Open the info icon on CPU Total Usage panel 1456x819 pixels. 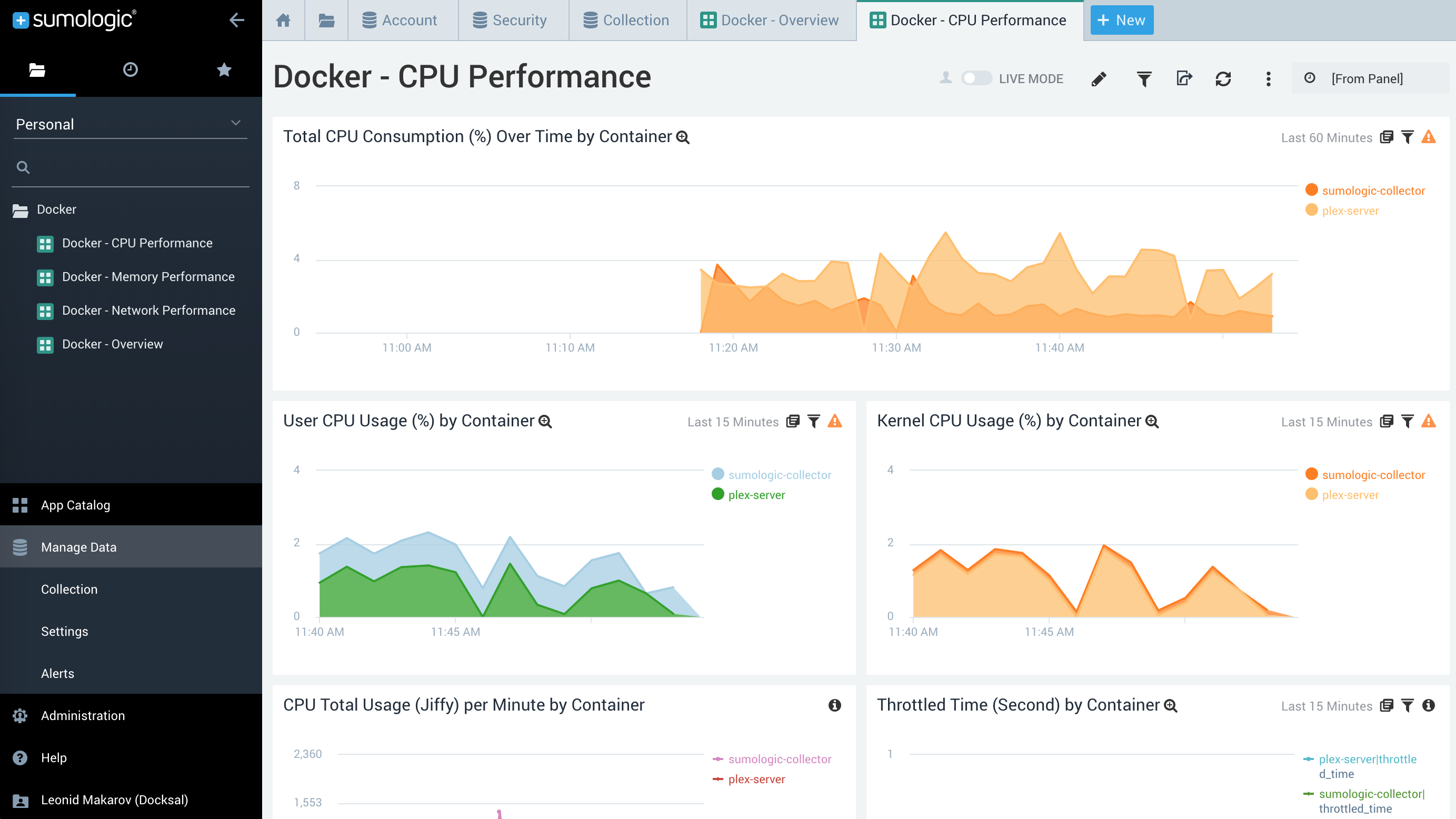835,705
